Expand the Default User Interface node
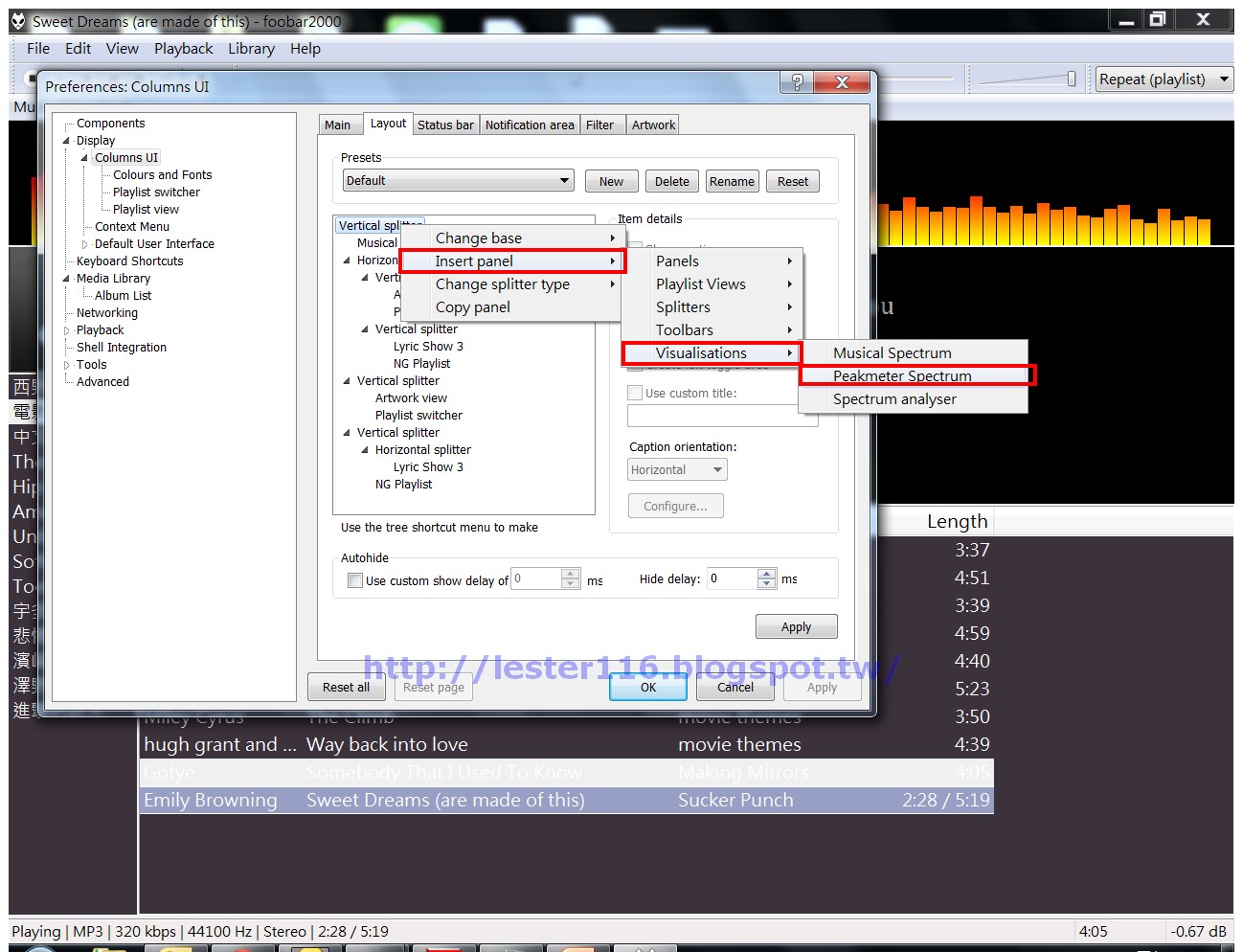Viewport: 1243px width, 952px height. pos(84,244)
